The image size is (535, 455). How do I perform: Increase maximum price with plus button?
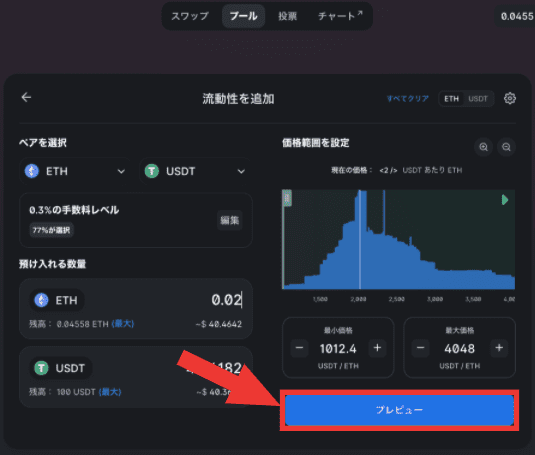pyautogui.click(x=499, y=348)
